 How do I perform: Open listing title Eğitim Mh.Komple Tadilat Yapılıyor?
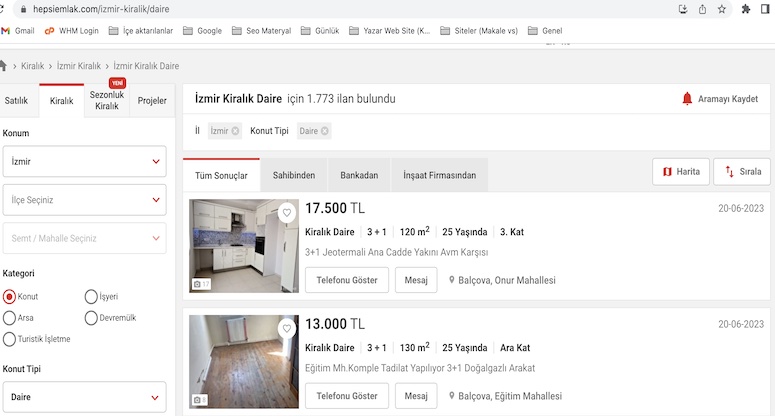click(x=420, y=368)
